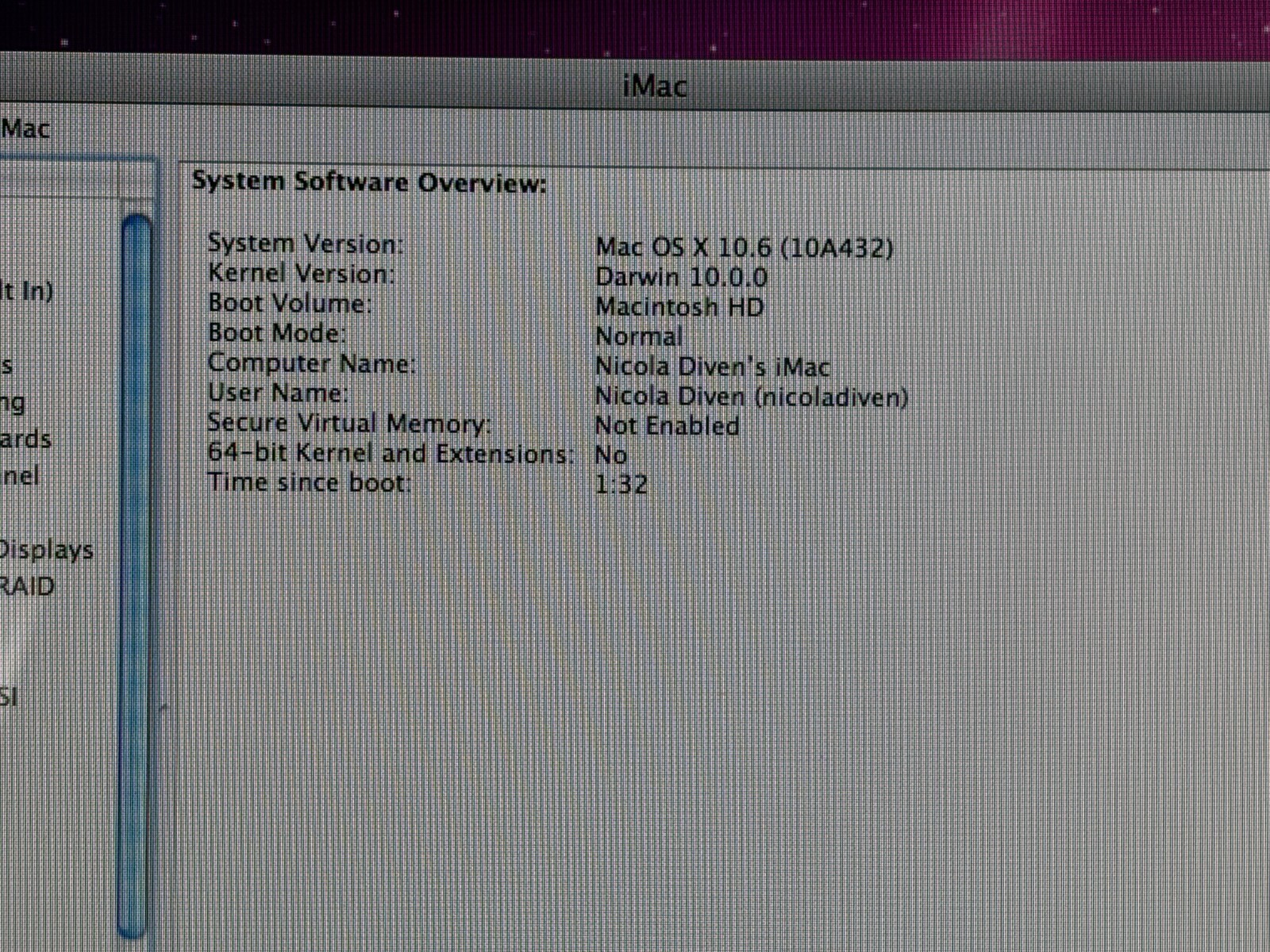Select the 64-bit Kernel value "No"
This screenshot has width=1270, height=952.
tap(611, 455)
